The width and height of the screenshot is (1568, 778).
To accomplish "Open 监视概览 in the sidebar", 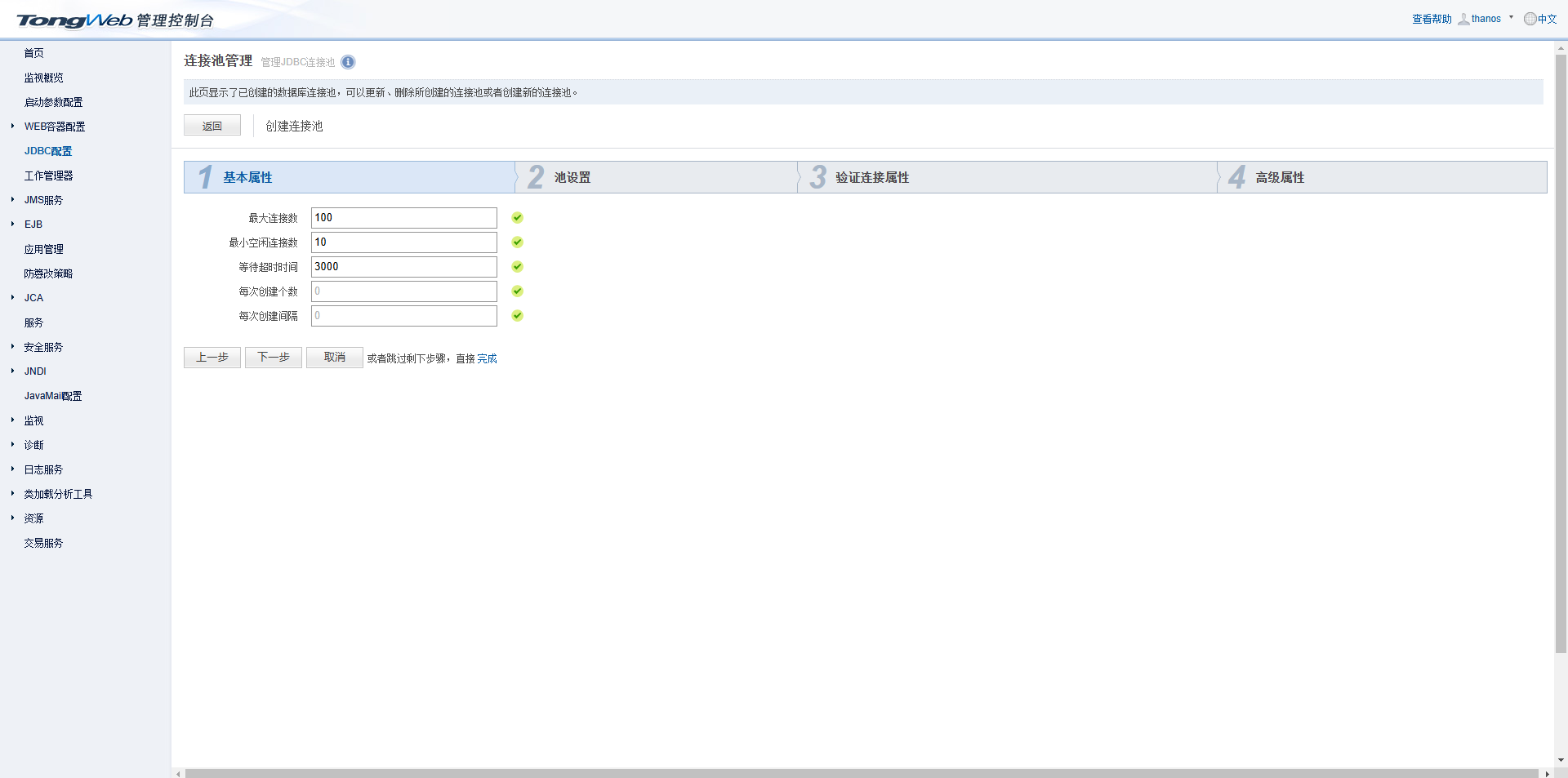I will [44, 78].
